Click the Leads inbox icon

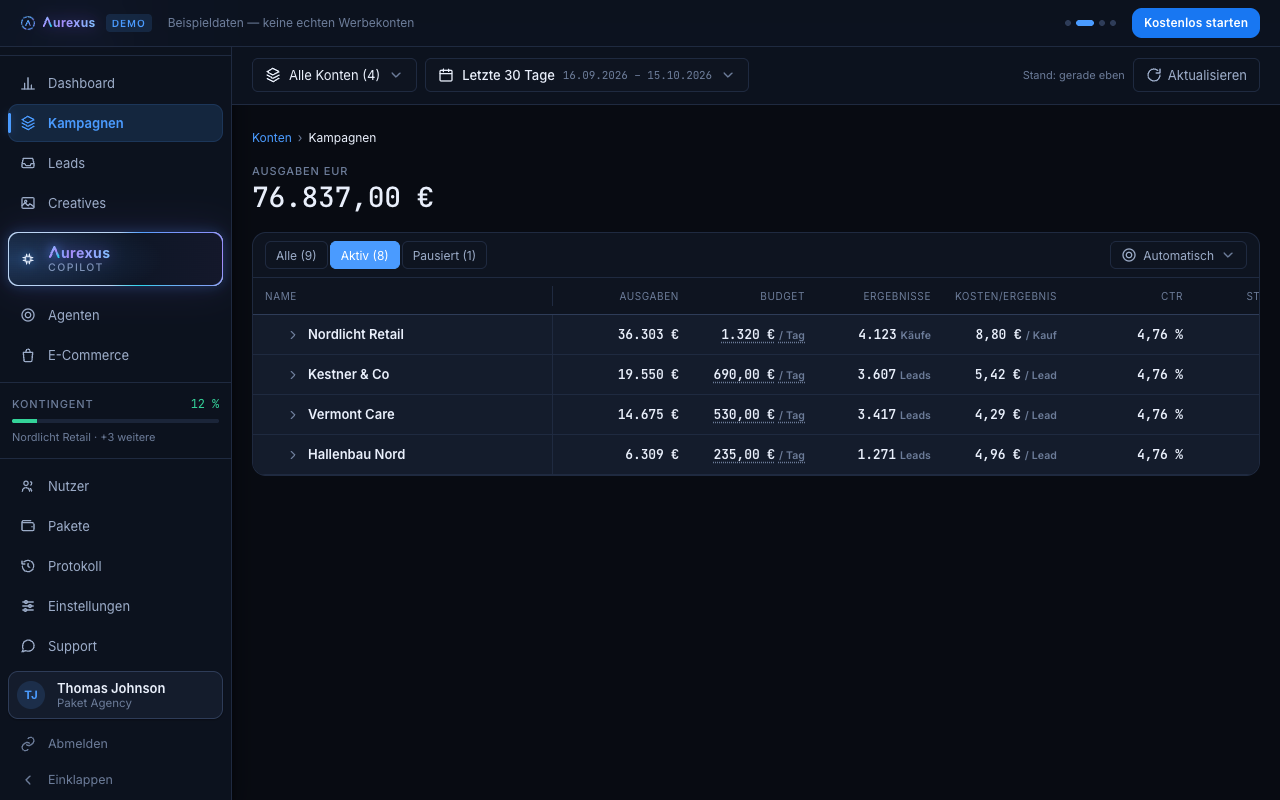tap(28, 163)
